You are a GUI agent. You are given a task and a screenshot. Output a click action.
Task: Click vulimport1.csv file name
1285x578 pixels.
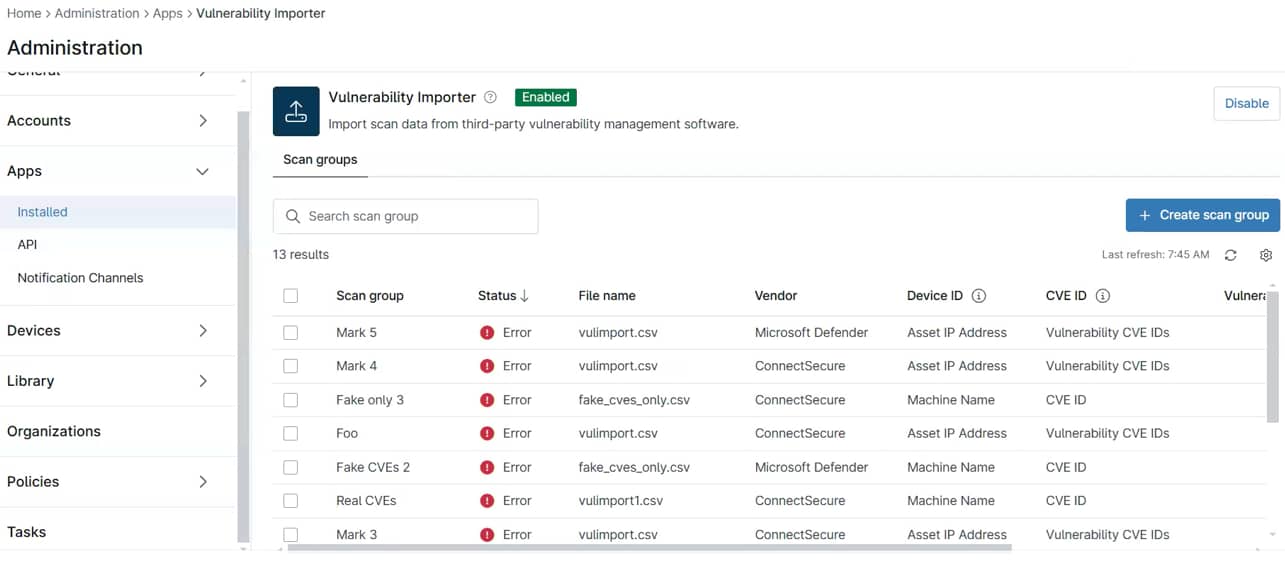[621, 501]
